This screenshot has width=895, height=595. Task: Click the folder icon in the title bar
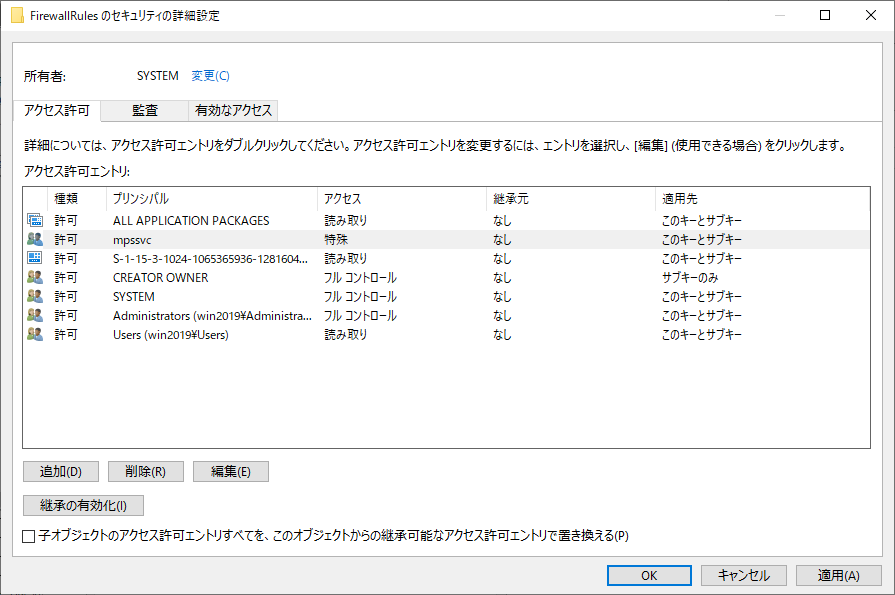(x=17, y=15)
